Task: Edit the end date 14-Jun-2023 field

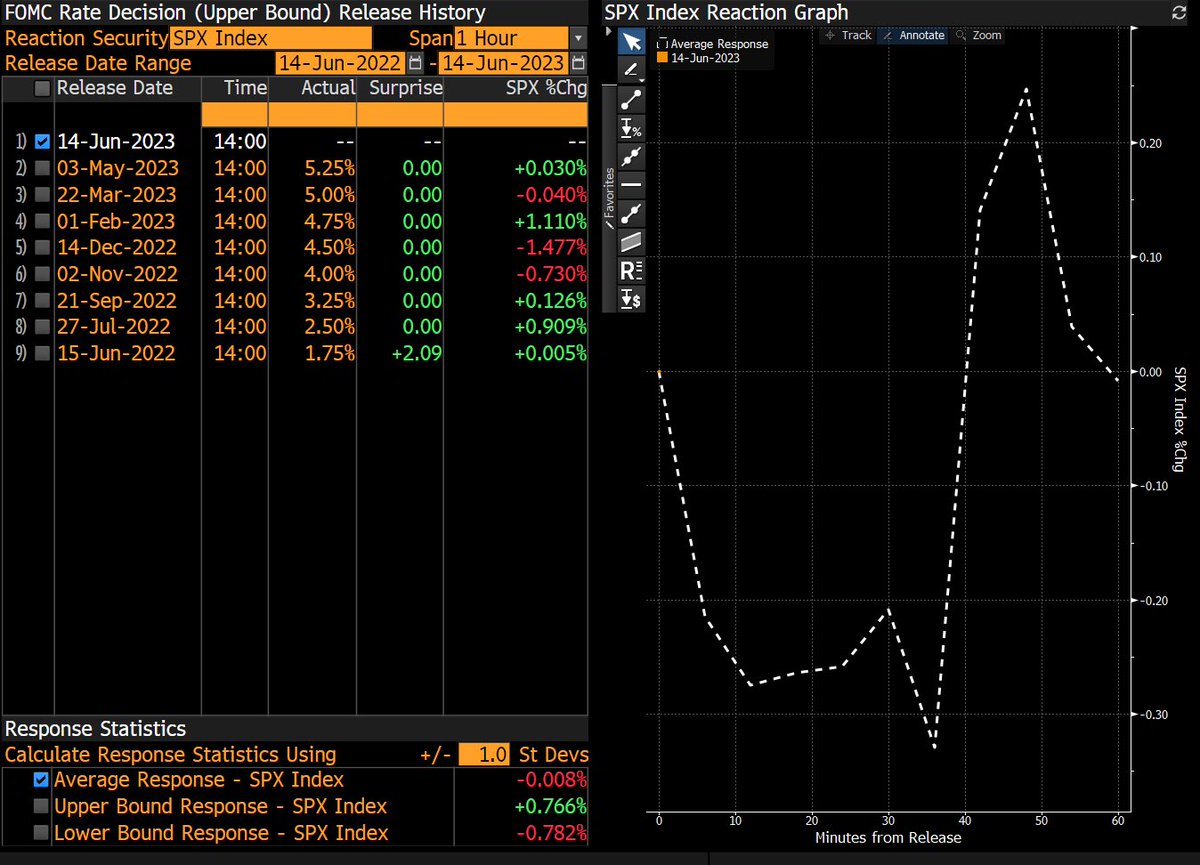Action: point(503,63)
